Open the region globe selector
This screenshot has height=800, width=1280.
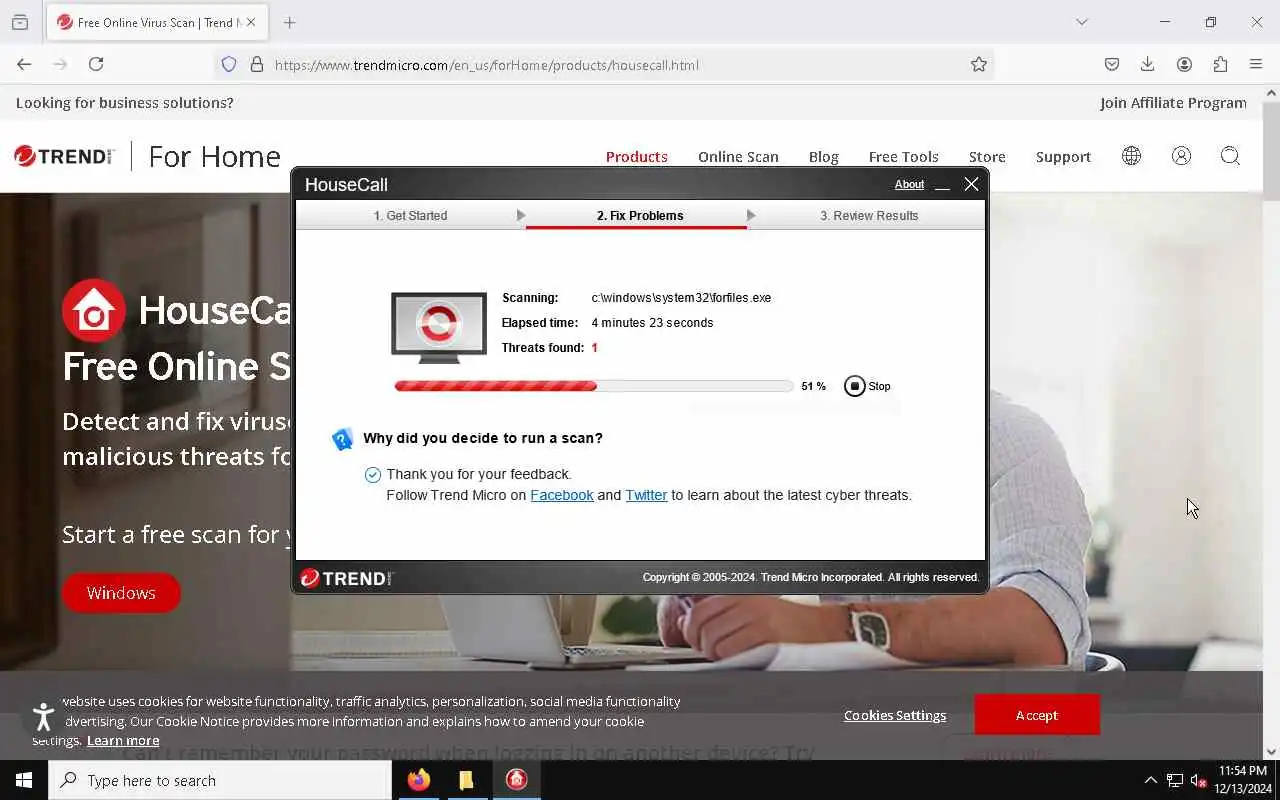tap(1131, 156)
